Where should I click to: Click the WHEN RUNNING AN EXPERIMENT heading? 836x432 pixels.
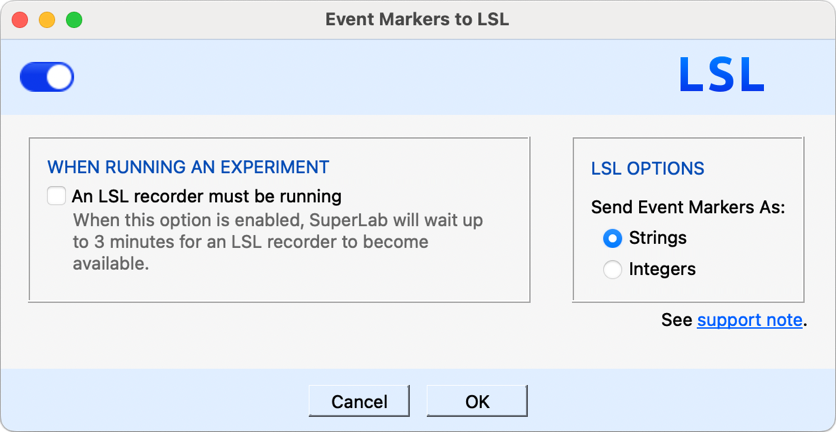point(188,167)
